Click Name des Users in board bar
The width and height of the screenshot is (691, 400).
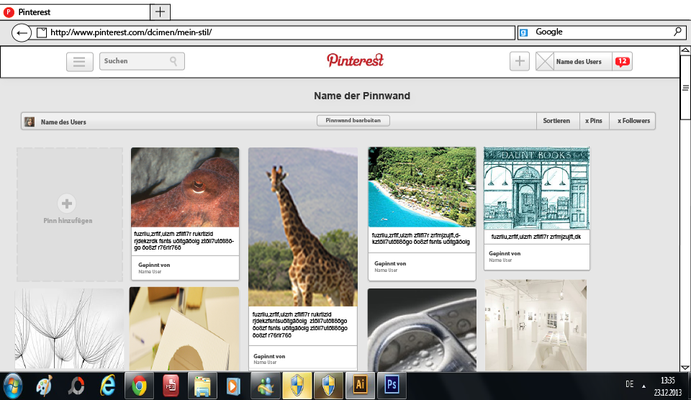click(63, 122)
